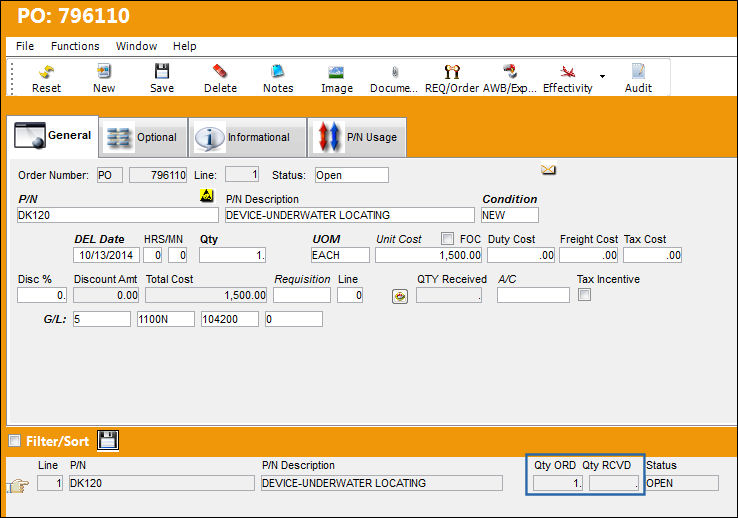Click the Reset toolbar icon
The width and height of the screenshot is (738, 518).
46,72
